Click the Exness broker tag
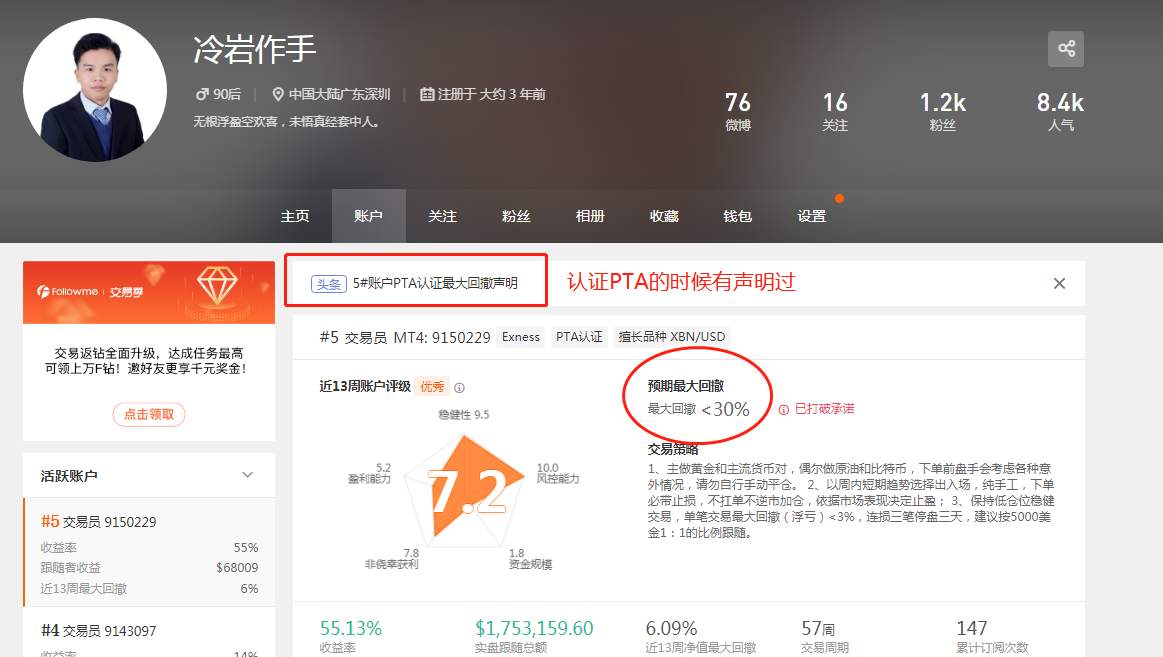Screen dimensions: 1163x657 click(521, 337)
